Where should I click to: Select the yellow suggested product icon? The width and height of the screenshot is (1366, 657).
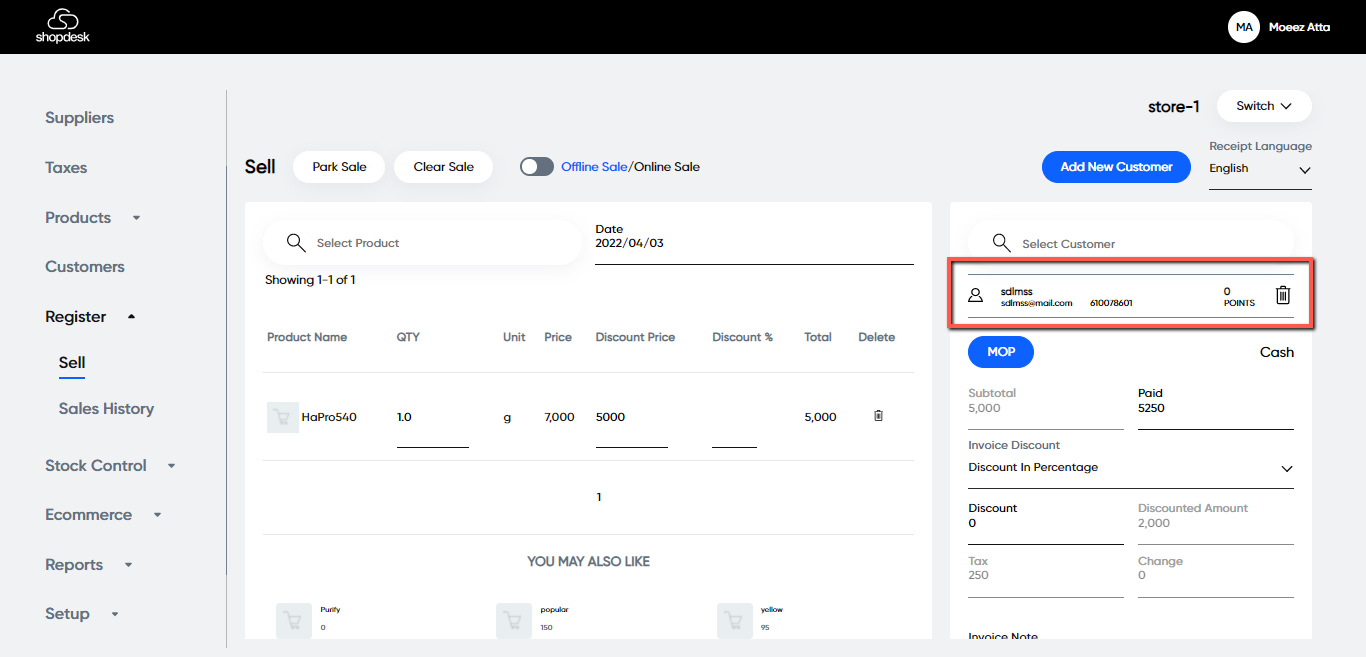pyautogui.click(x=735, y=621)
